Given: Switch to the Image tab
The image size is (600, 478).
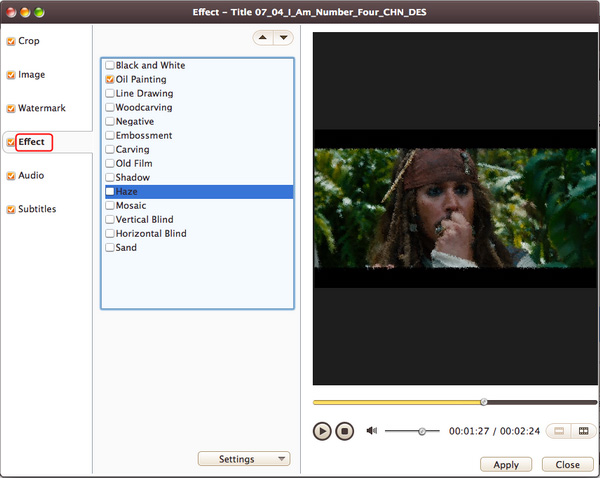Looking at the screenshot, I should tap(31, 74).
